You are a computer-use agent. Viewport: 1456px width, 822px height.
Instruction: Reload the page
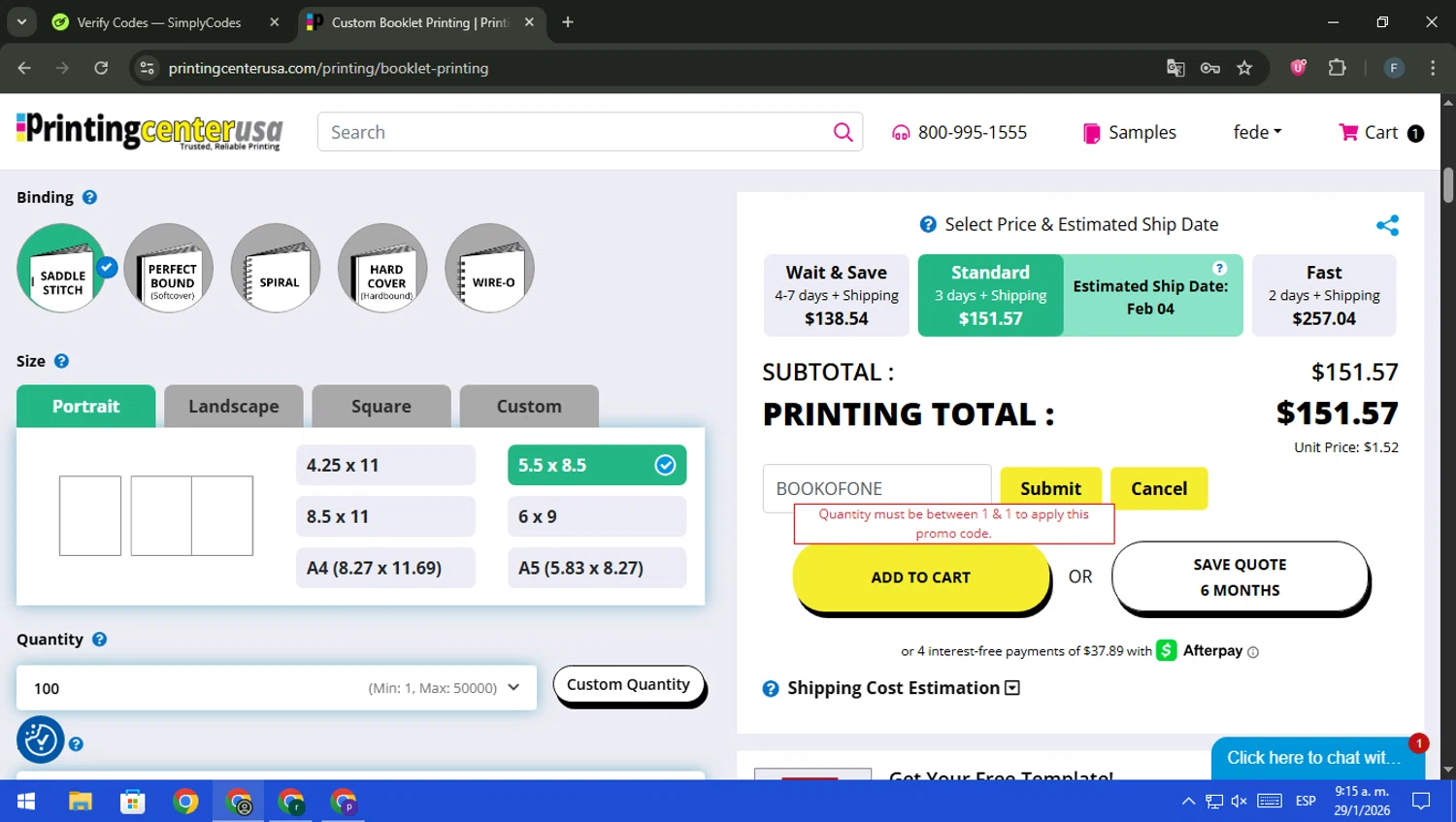coord(101,68)
